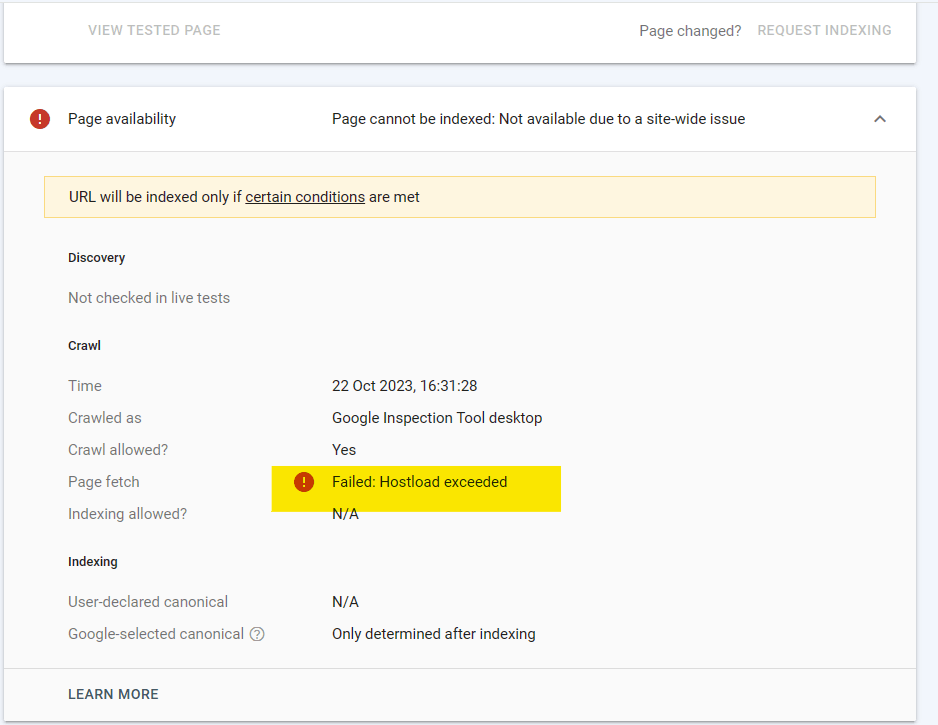Click the REQUEST INDEXING button
This screenshot has height=725, width=938.
click(x=824, y=30)
